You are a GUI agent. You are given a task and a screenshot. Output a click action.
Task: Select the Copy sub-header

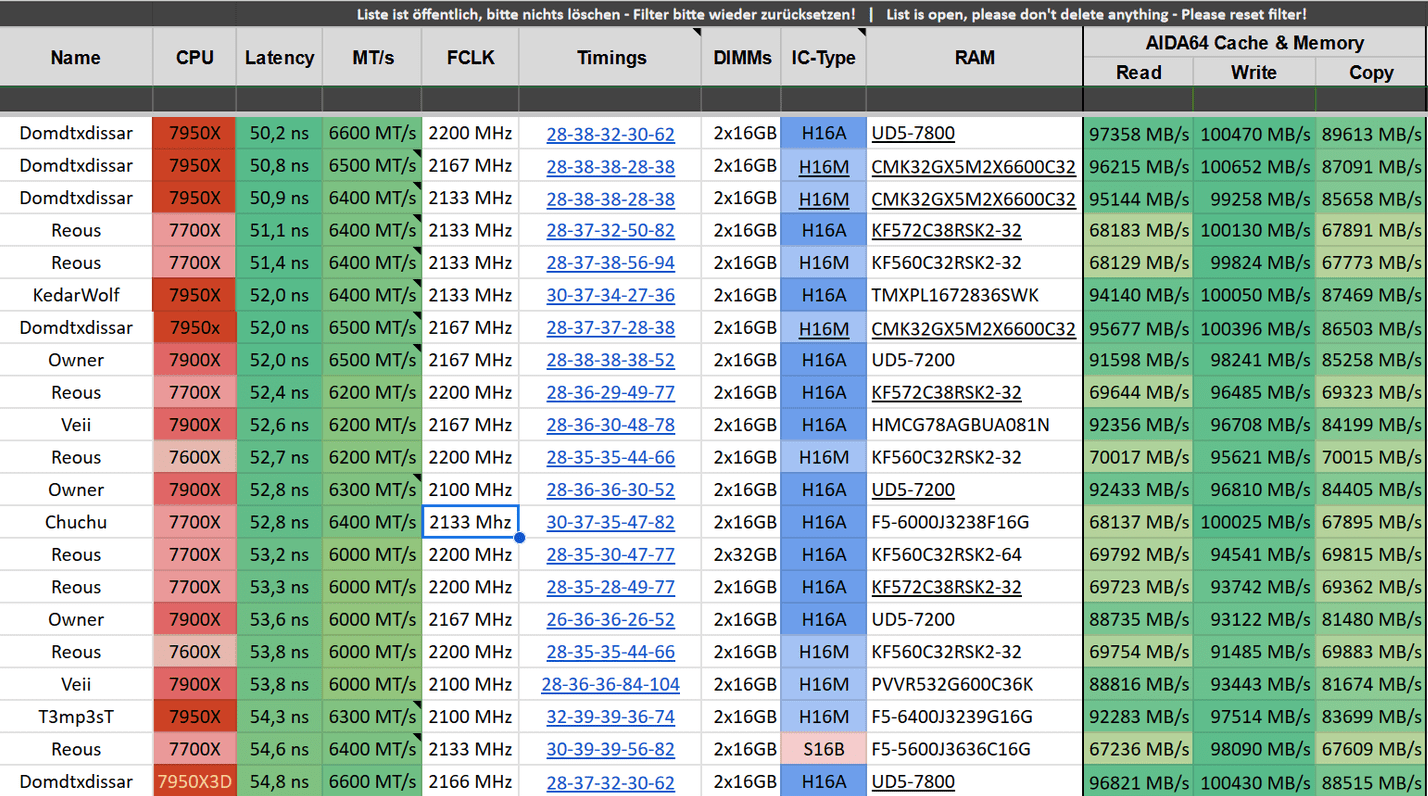coord(1371,72)
